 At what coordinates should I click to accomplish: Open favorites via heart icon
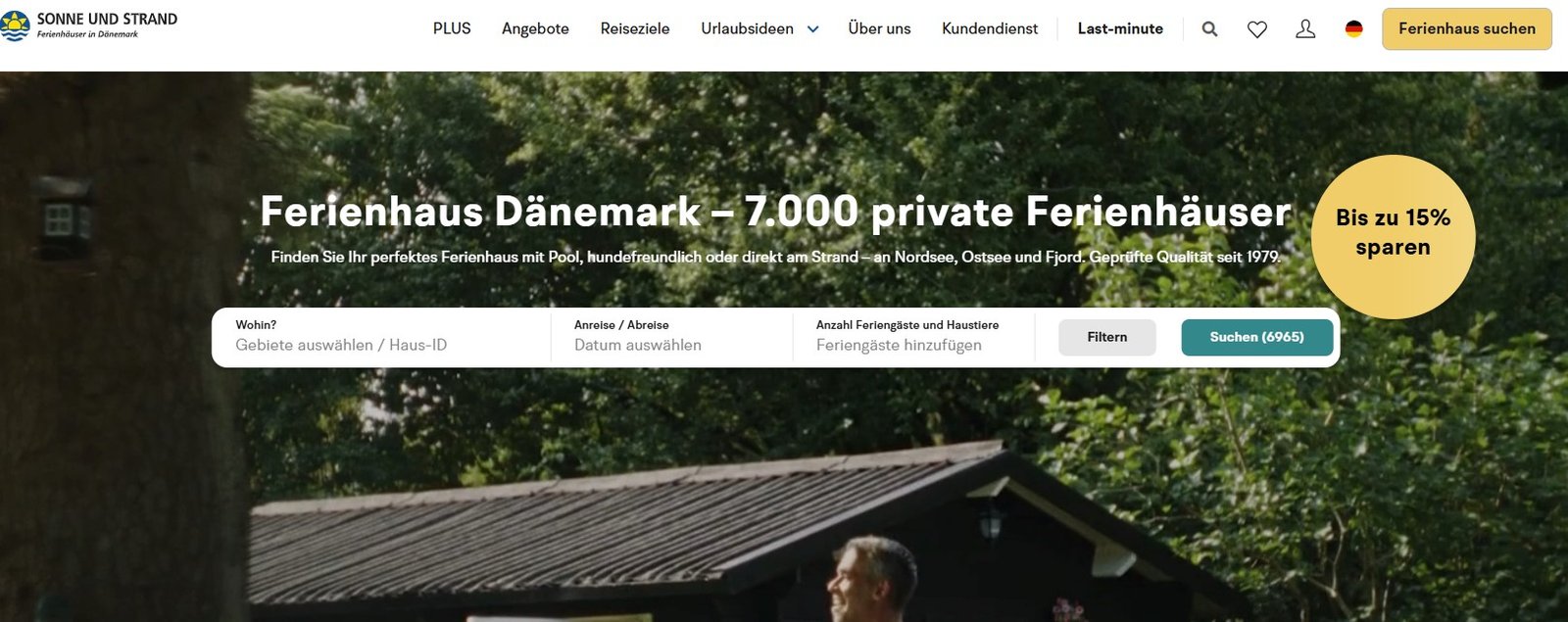pyautogui.click(x=1257, y=29)
